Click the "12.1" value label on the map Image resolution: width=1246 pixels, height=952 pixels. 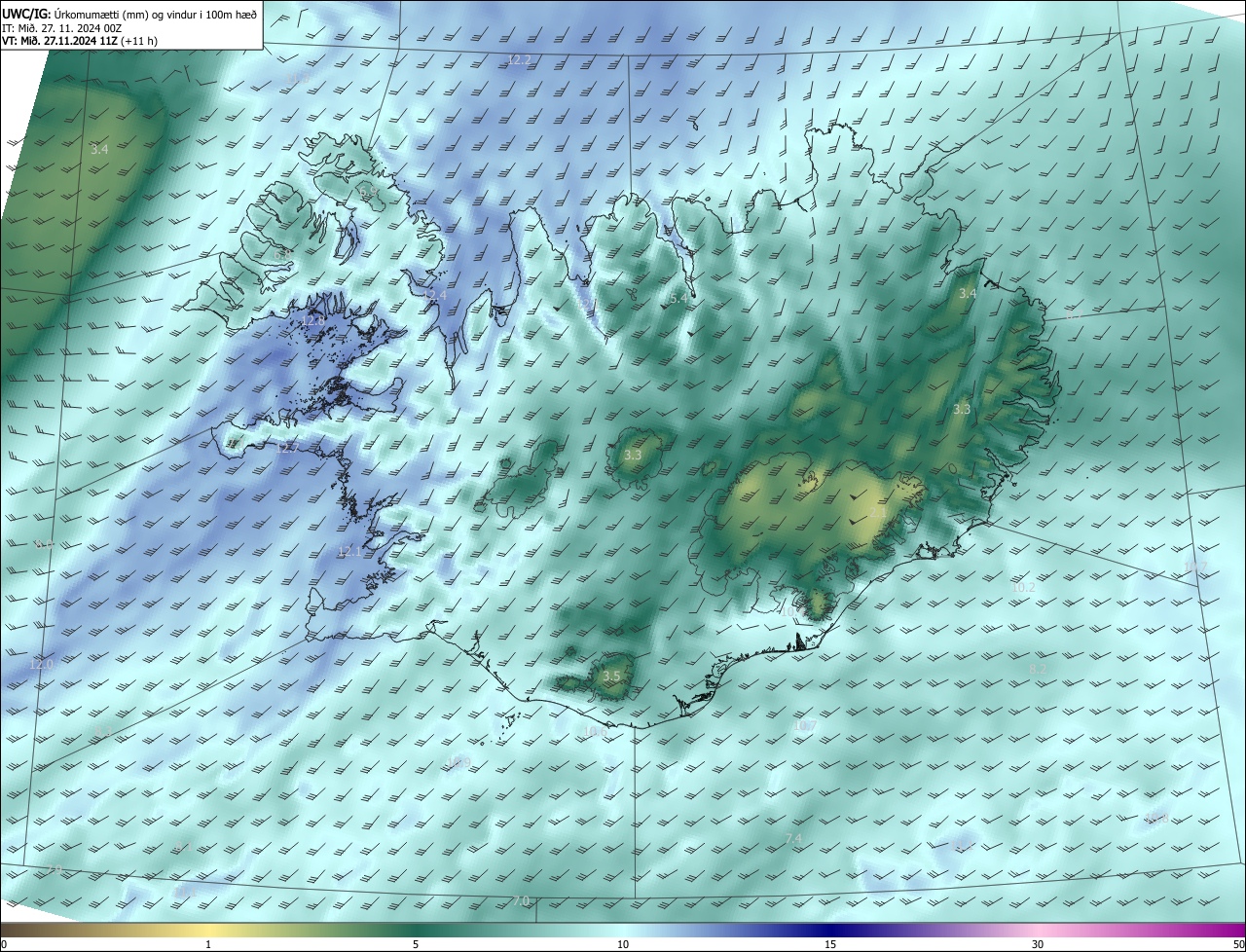tap(348, 551)
